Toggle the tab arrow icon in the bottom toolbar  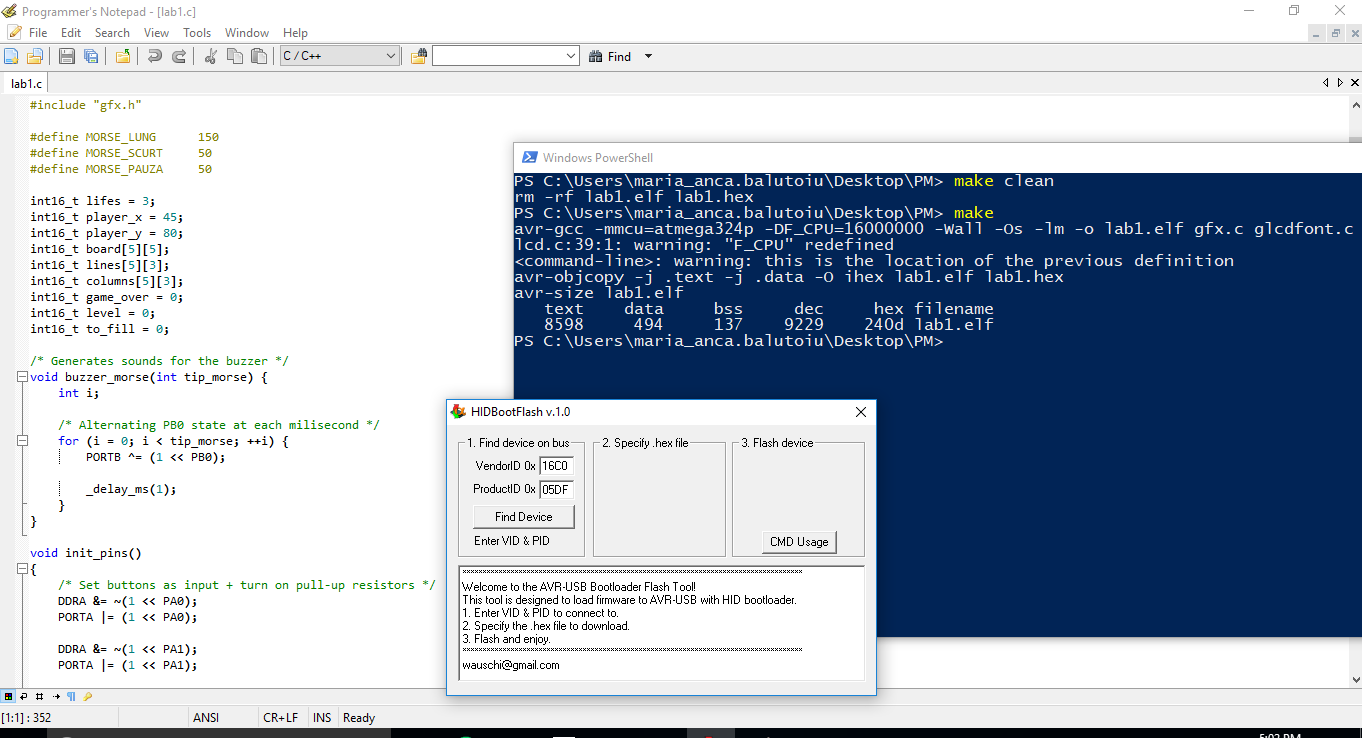tap(56, 696)
